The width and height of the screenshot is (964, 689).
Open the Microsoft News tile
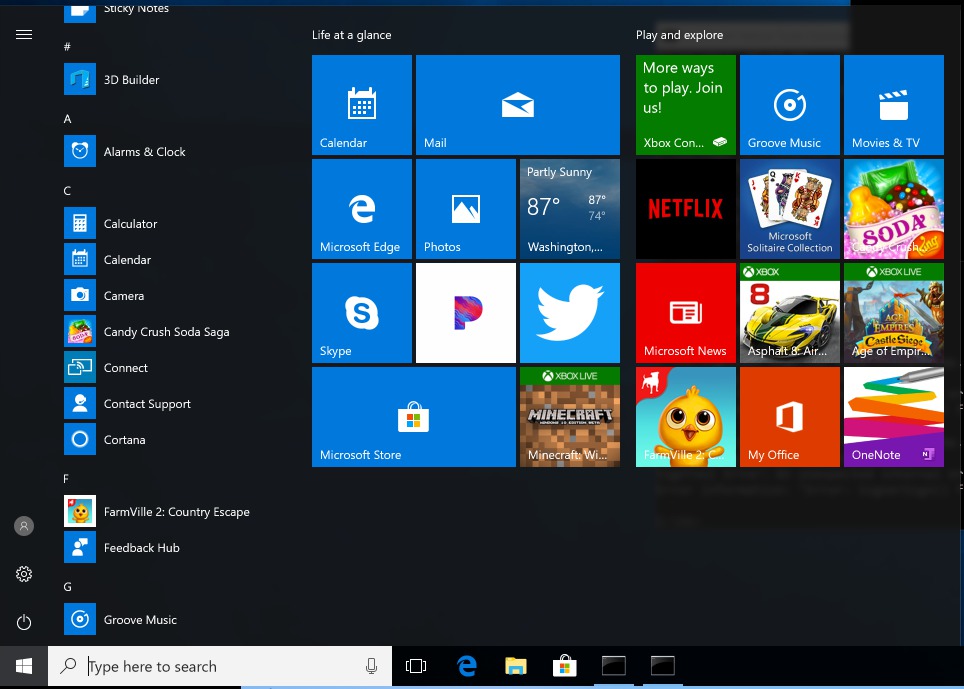(x=685, y=313)
